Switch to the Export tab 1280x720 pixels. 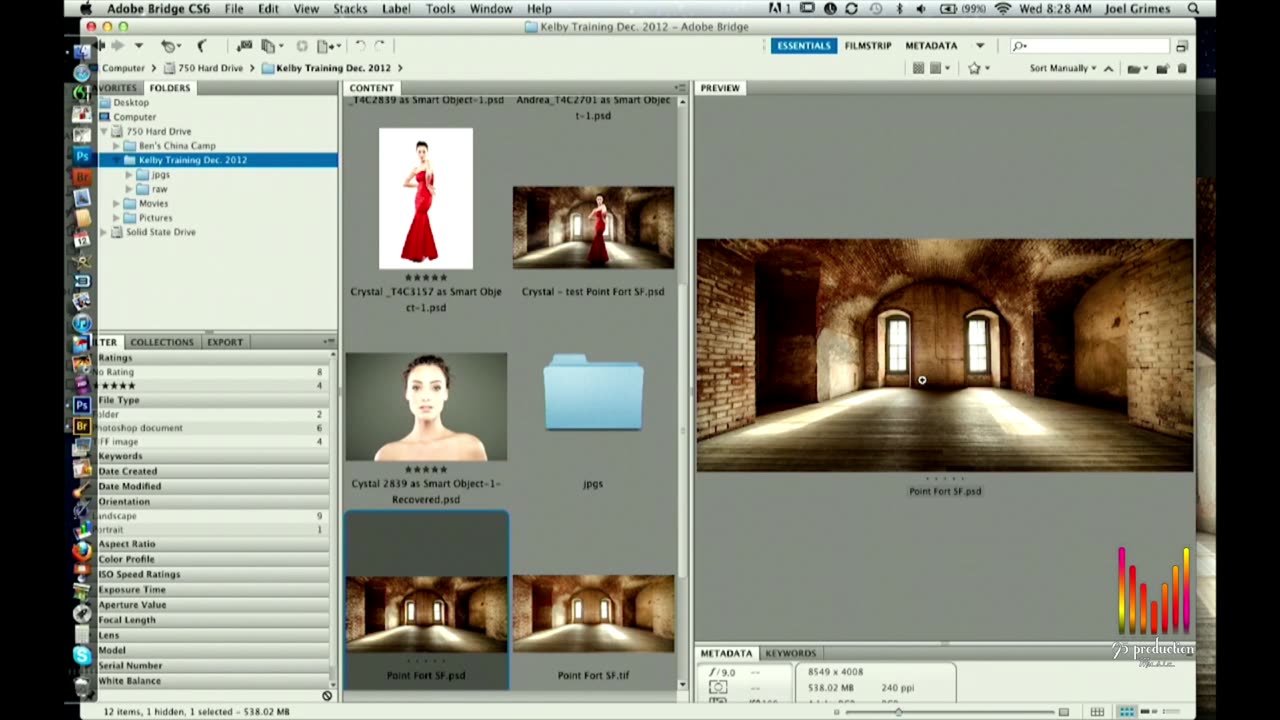[x=225, y=342]
